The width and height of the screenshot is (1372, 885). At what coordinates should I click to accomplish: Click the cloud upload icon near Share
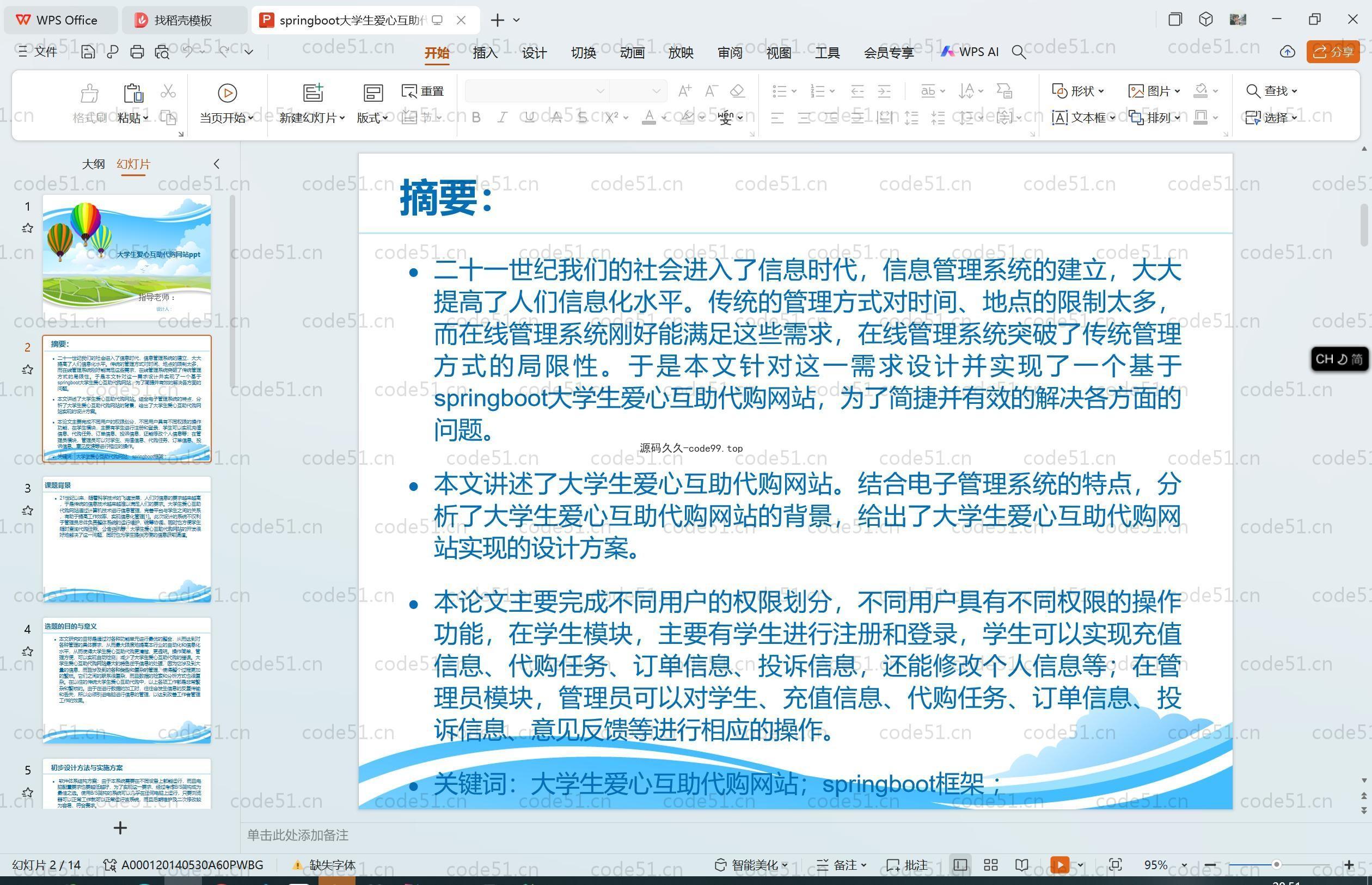[1288, 52]
